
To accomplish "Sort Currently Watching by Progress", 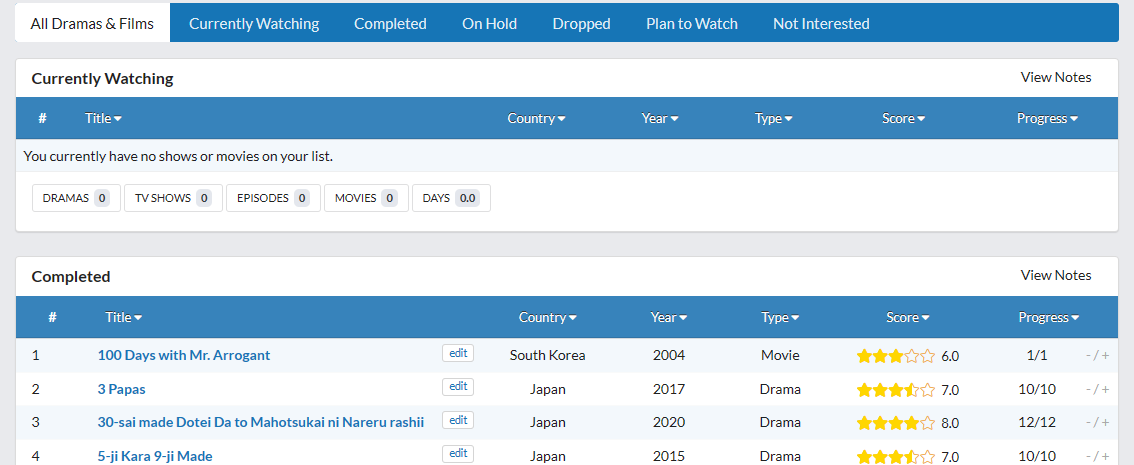I will [1047, 119].
